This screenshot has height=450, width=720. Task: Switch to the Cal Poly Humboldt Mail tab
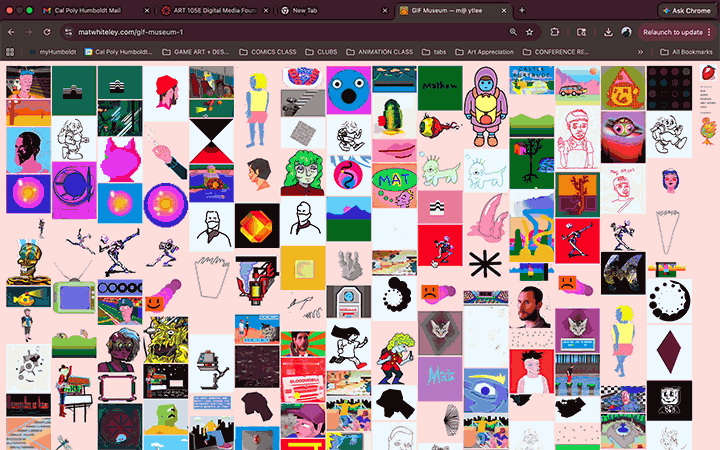pyautogui.click(x=96, y=11)
